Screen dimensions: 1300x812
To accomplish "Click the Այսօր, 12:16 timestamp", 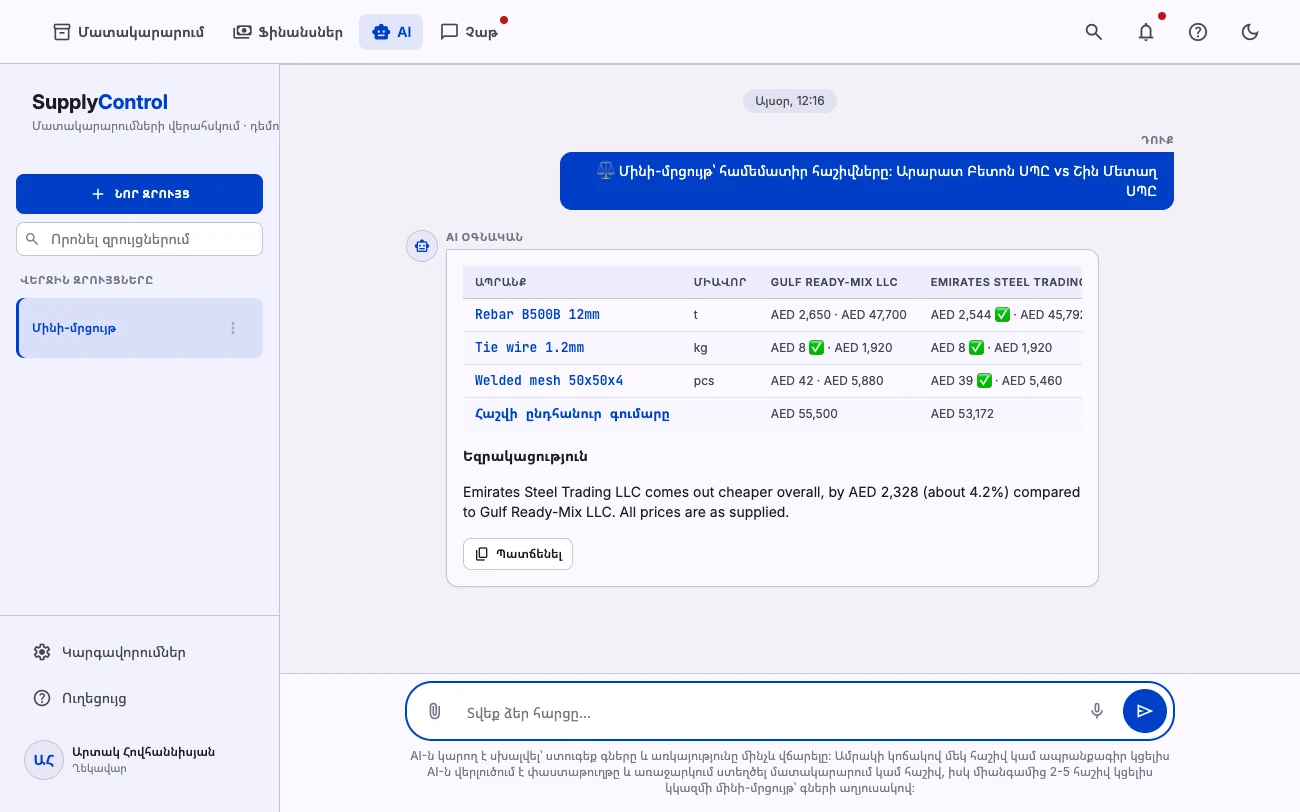I will click(790, 101).
